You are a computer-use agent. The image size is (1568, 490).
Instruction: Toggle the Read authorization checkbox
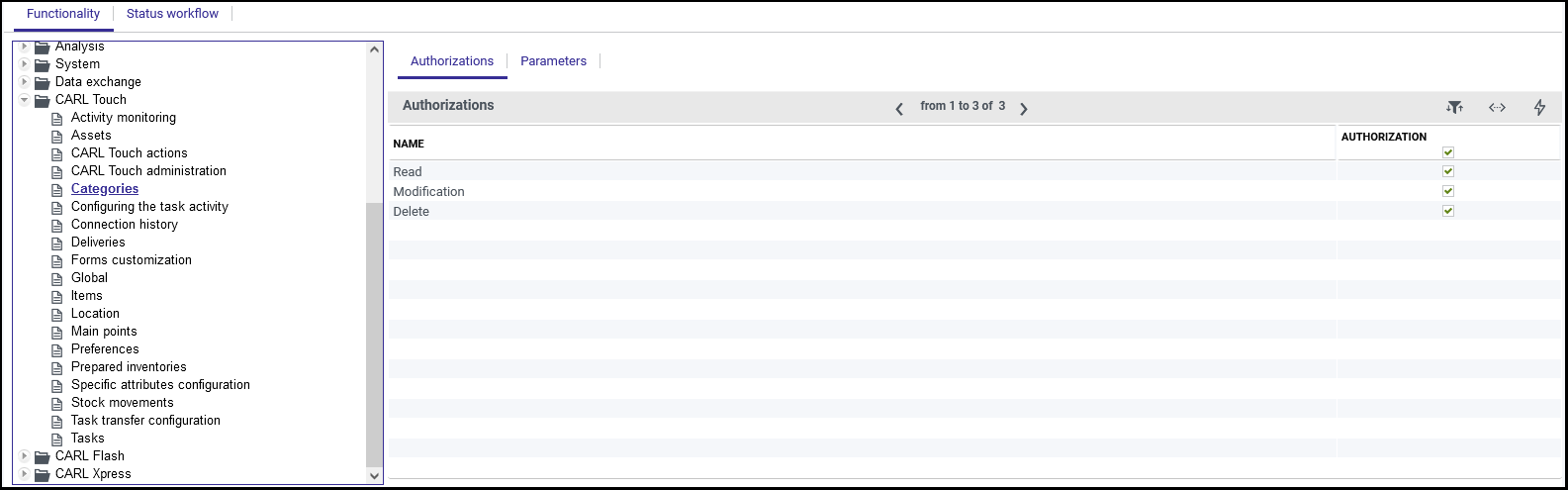pos(1448,171)
